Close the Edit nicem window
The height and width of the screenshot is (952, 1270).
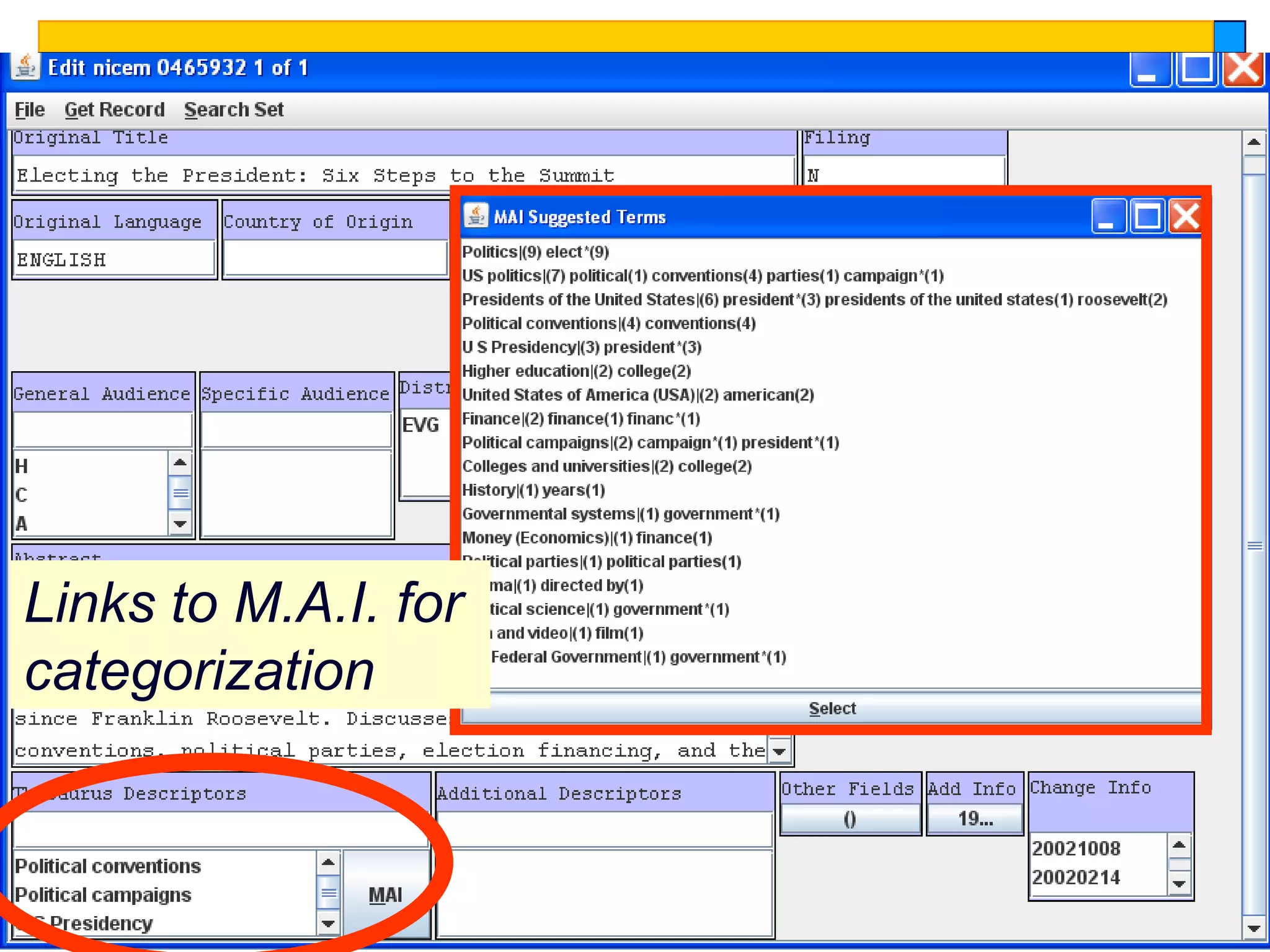[x=1243, y=69]
